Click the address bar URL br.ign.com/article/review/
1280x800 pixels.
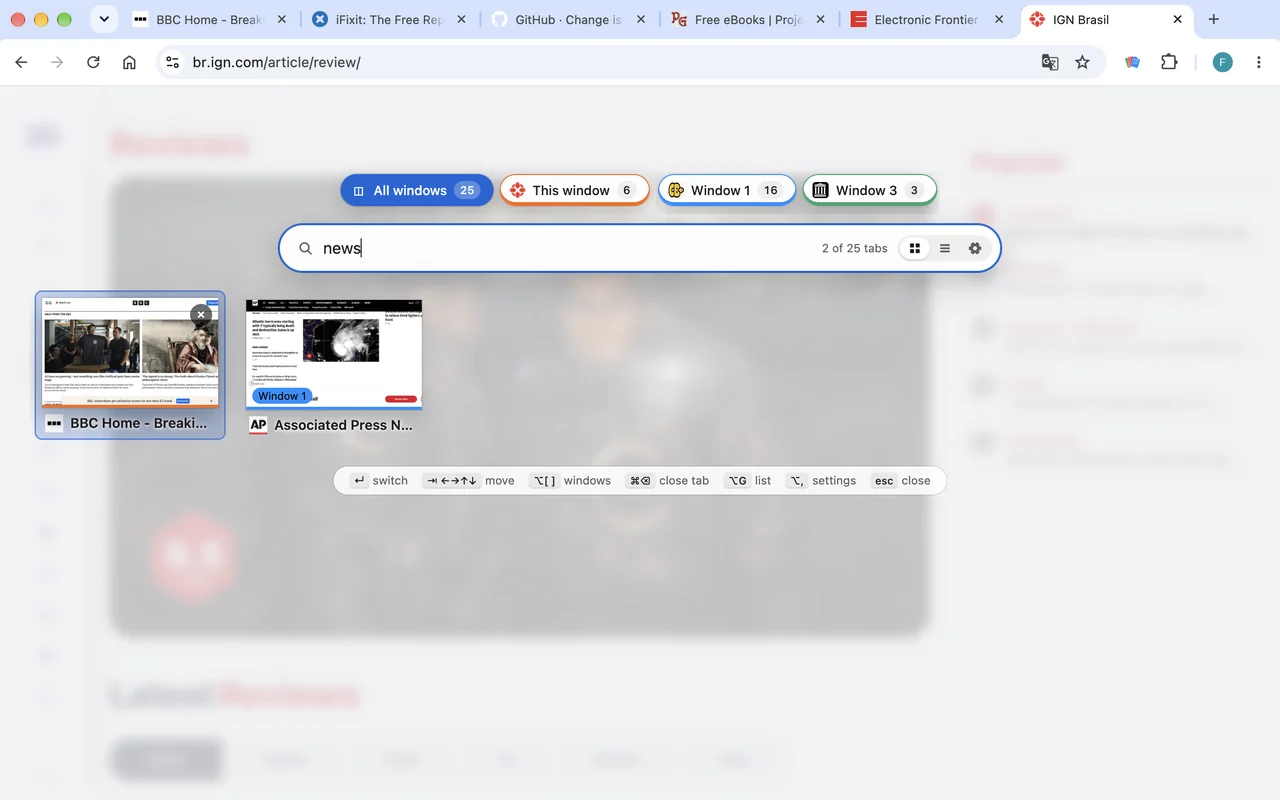point(277,62)
